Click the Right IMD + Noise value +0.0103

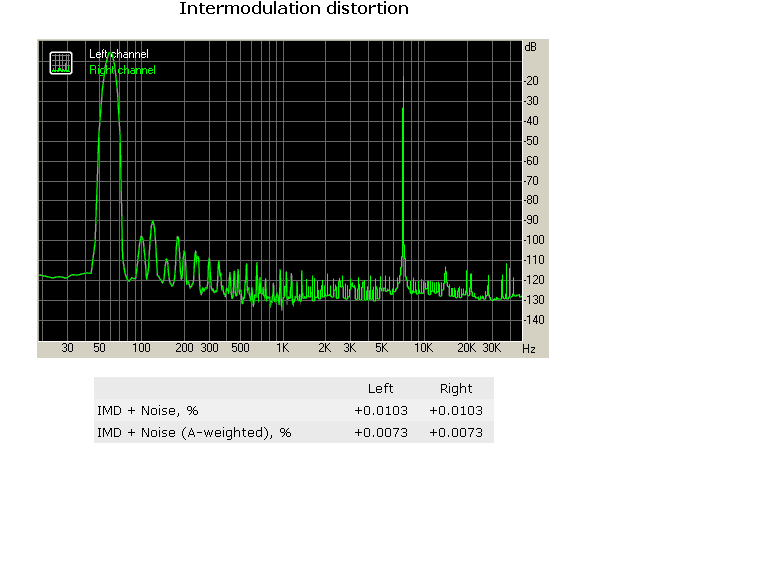pos(456,410)
